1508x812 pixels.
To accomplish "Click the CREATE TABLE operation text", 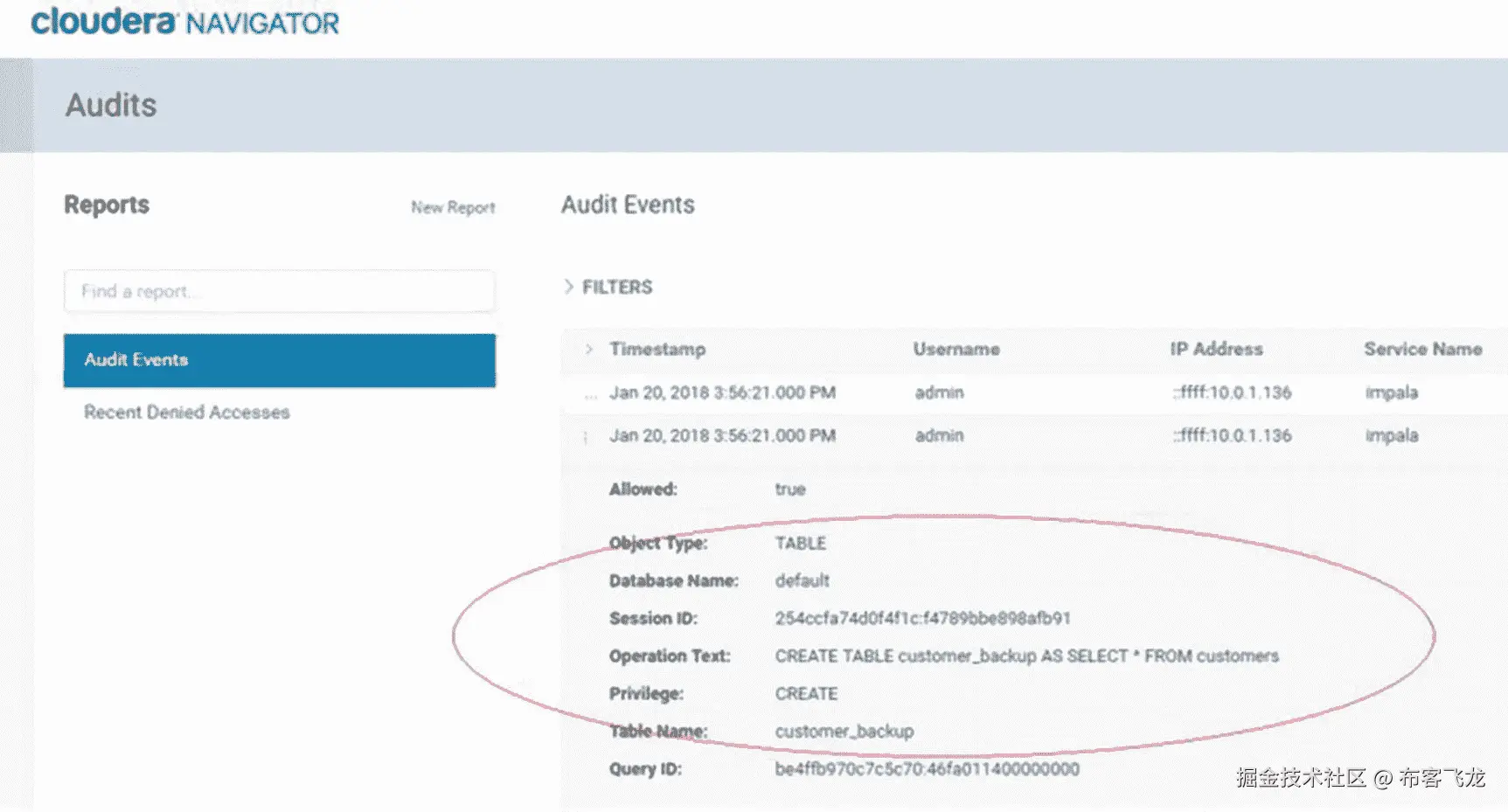I will click(x=1027, y=656).
